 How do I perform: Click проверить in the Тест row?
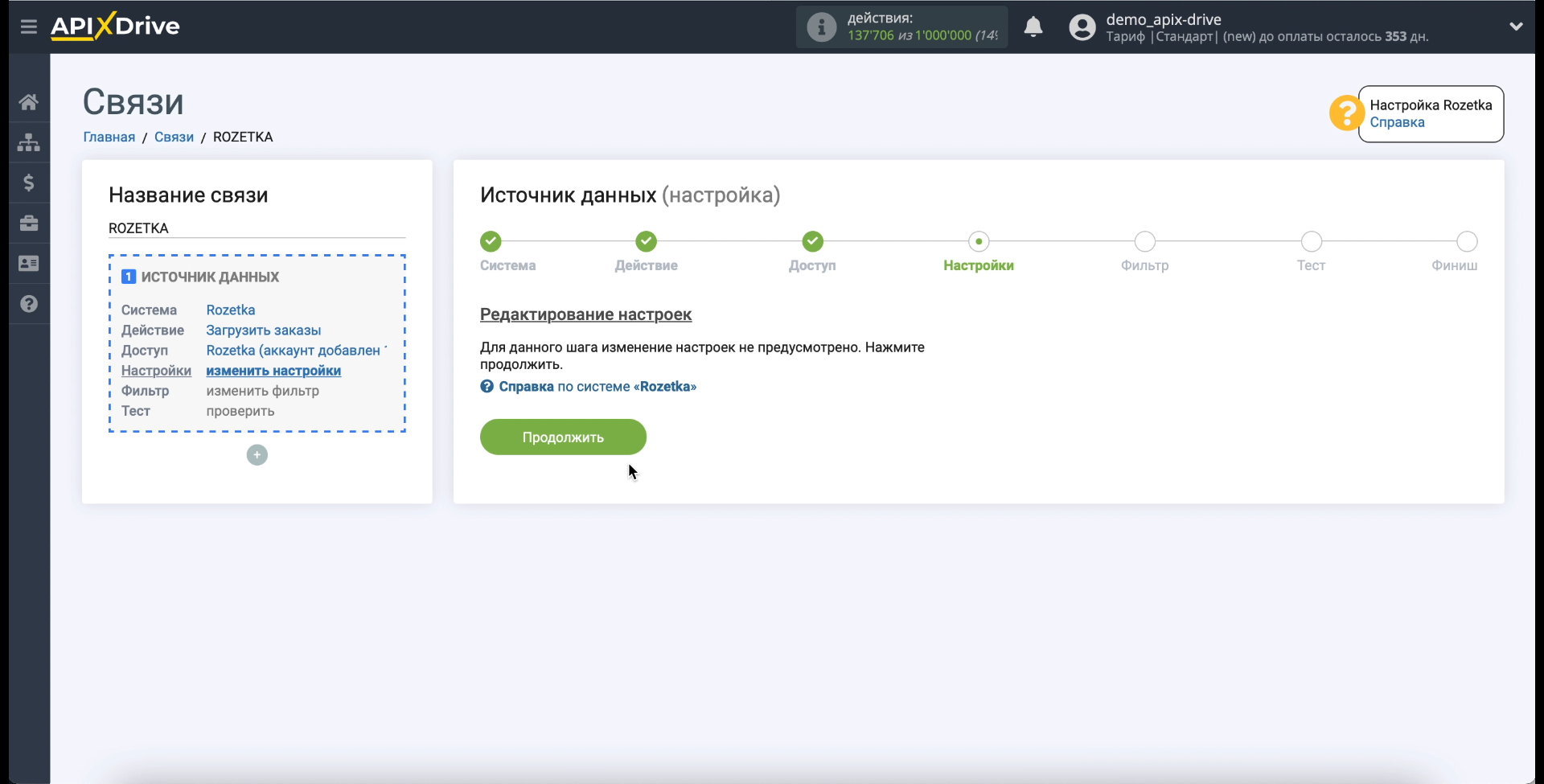[x=240, y=411]
